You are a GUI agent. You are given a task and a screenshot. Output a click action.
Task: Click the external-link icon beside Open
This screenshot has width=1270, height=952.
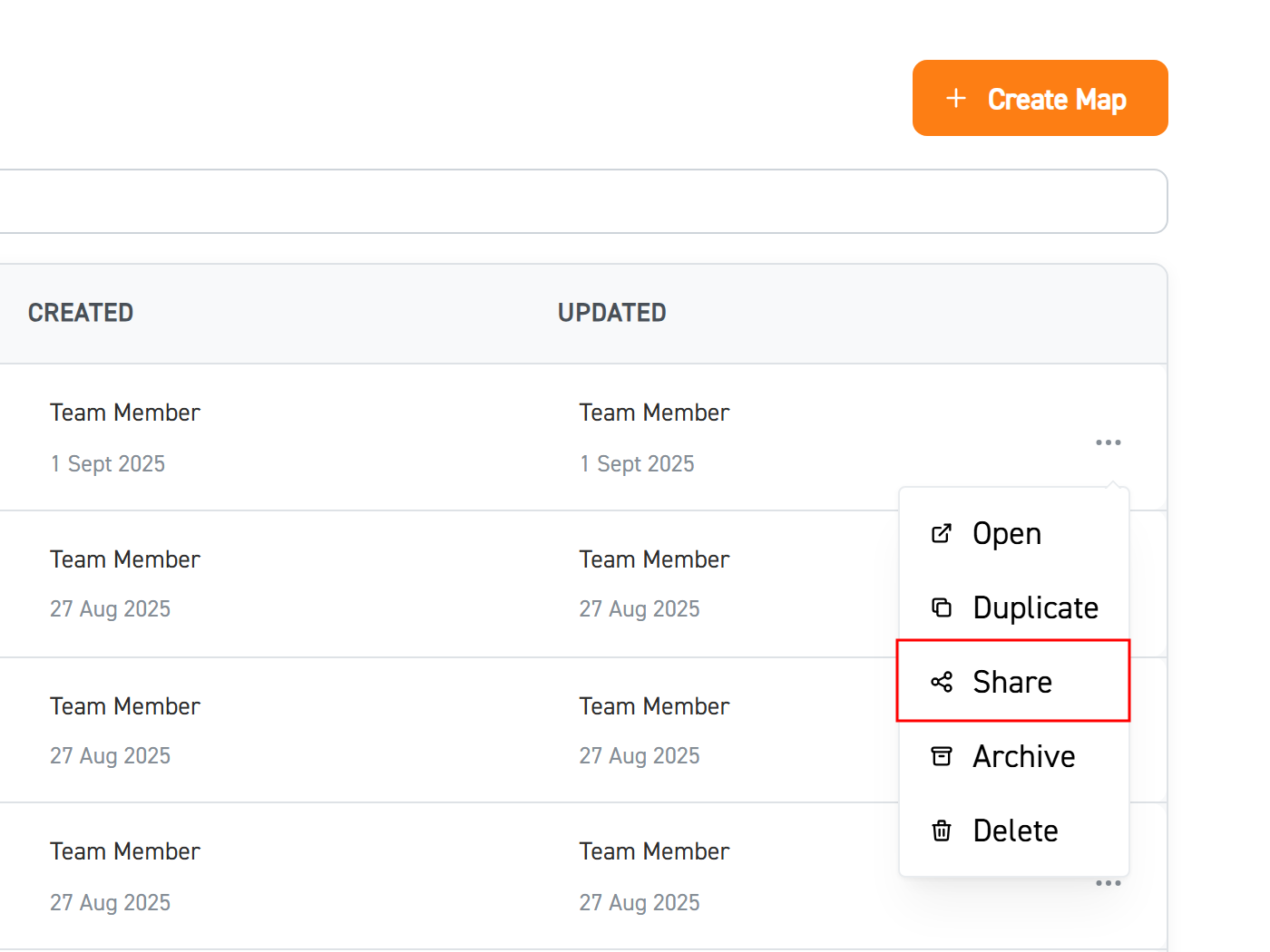942,533
